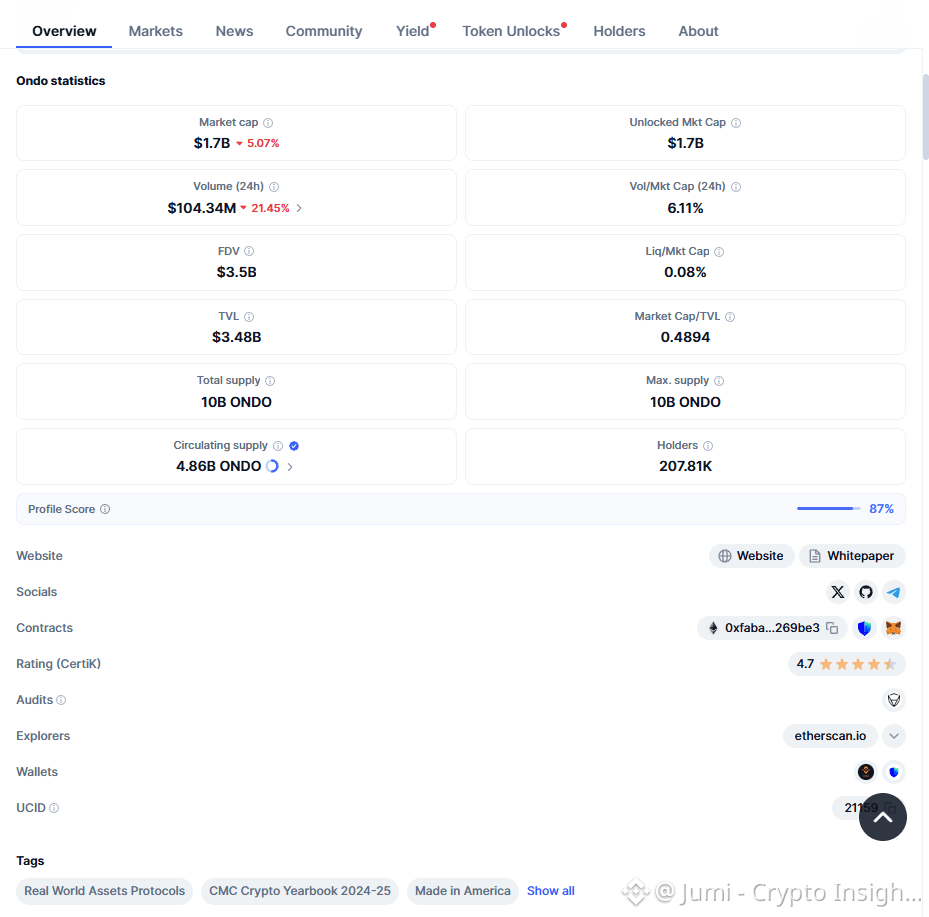Click the 0xfaba...269be3 contract chip

coord(772,628)
